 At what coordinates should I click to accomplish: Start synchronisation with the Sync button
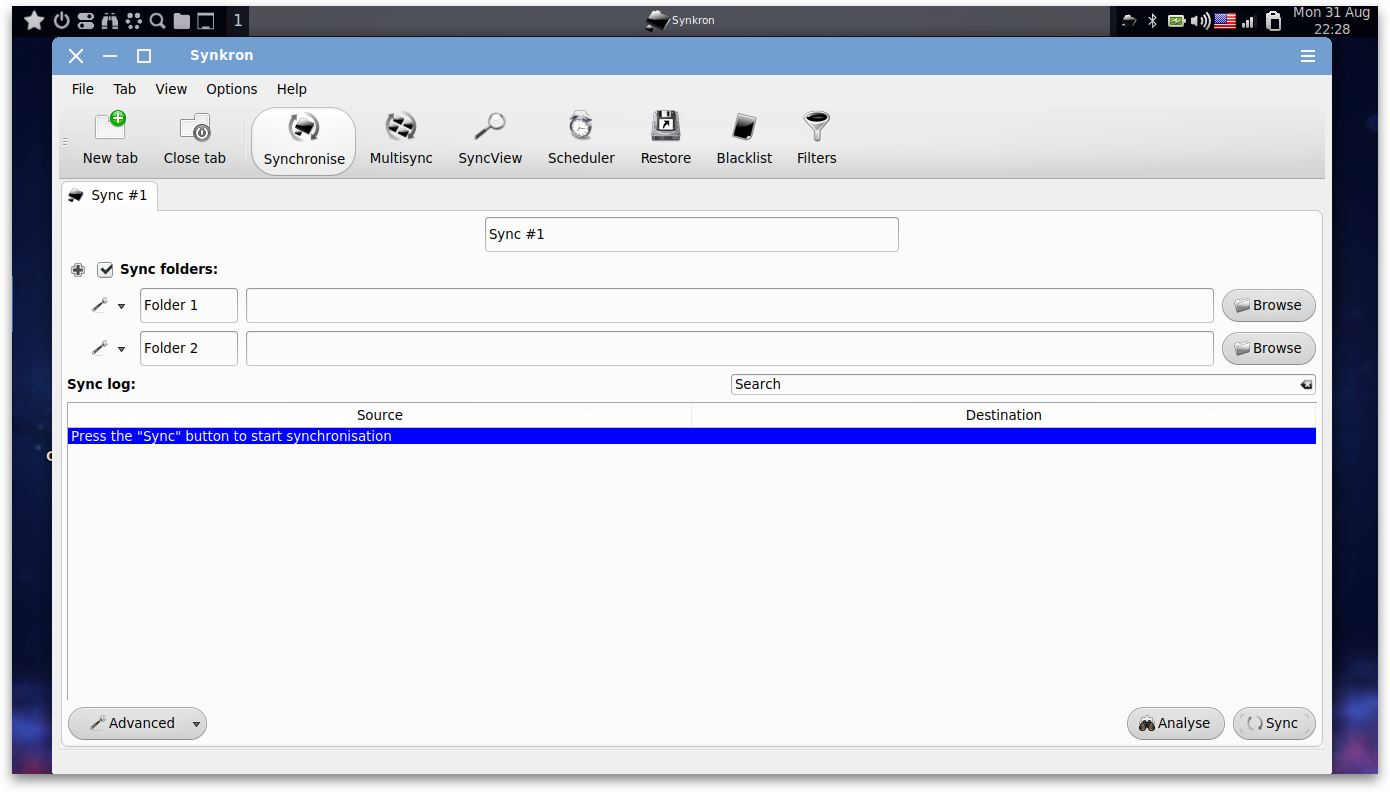pos(1274,724)
